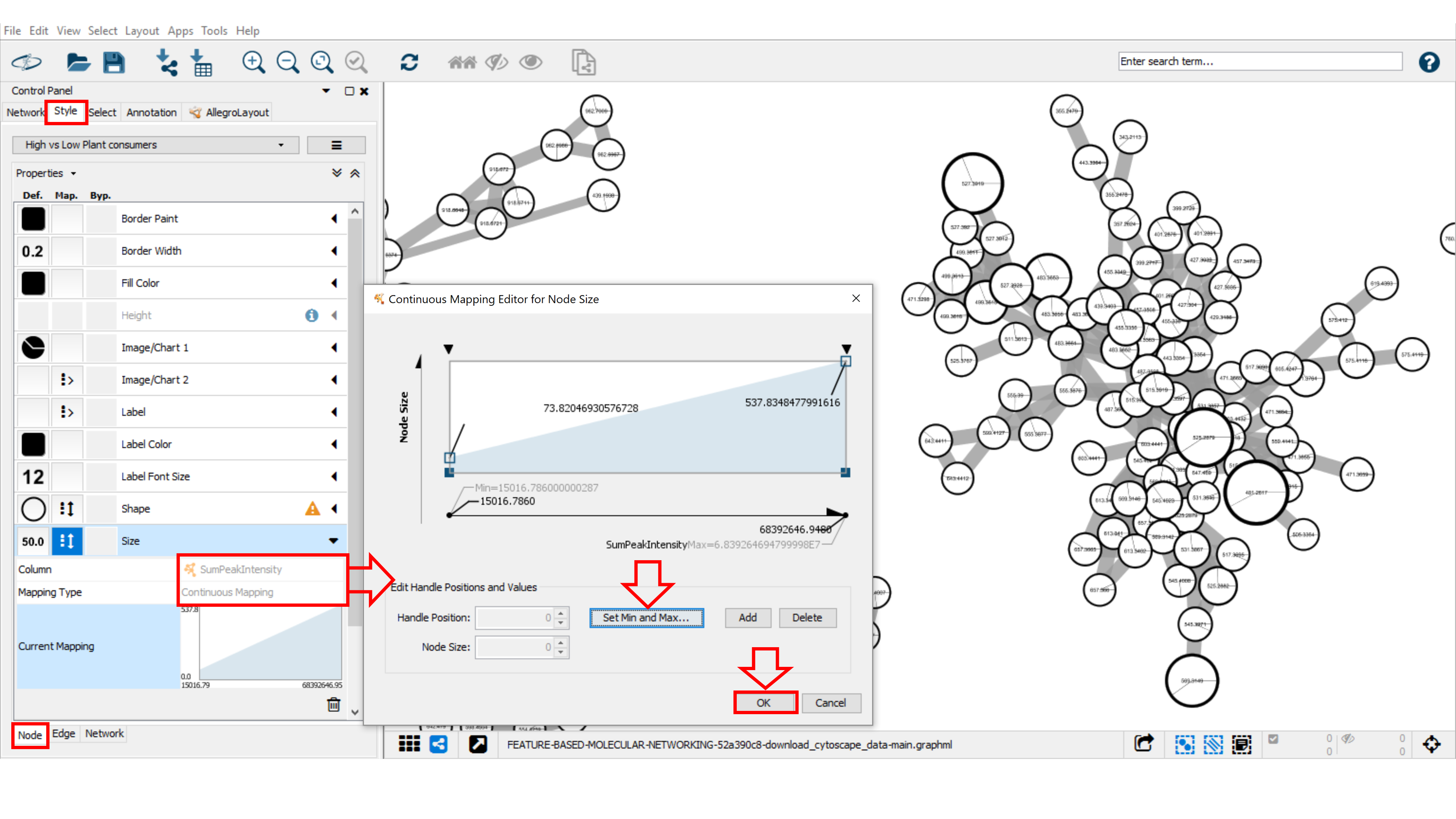Screen dimensions: 1456x819
Task: Open the style options hamburger menu
Action: point(336,145)
